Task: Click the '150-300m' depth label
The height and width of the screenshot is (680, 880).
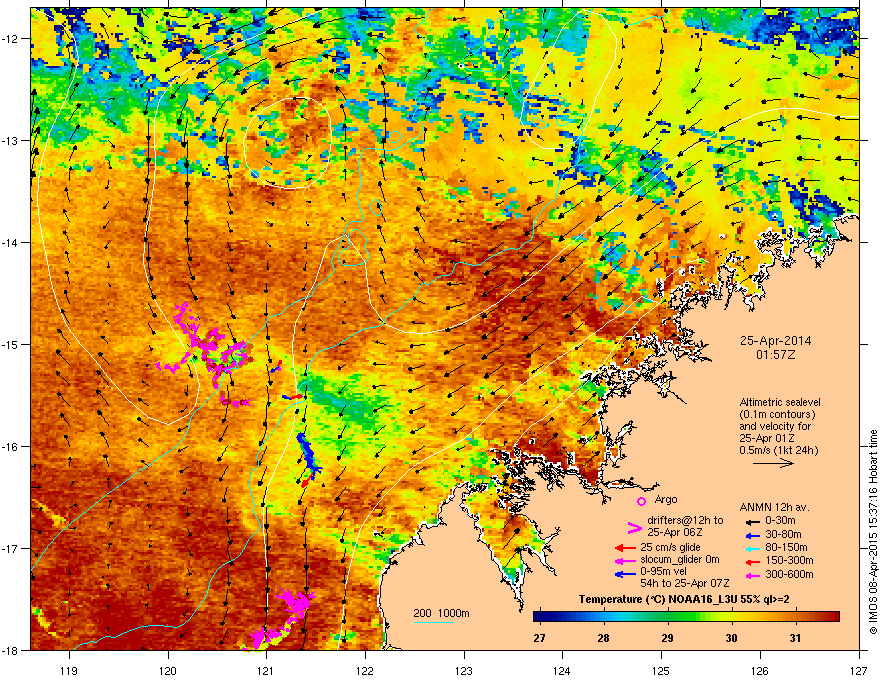Action: pyautogui.click(x=789, y=560)
